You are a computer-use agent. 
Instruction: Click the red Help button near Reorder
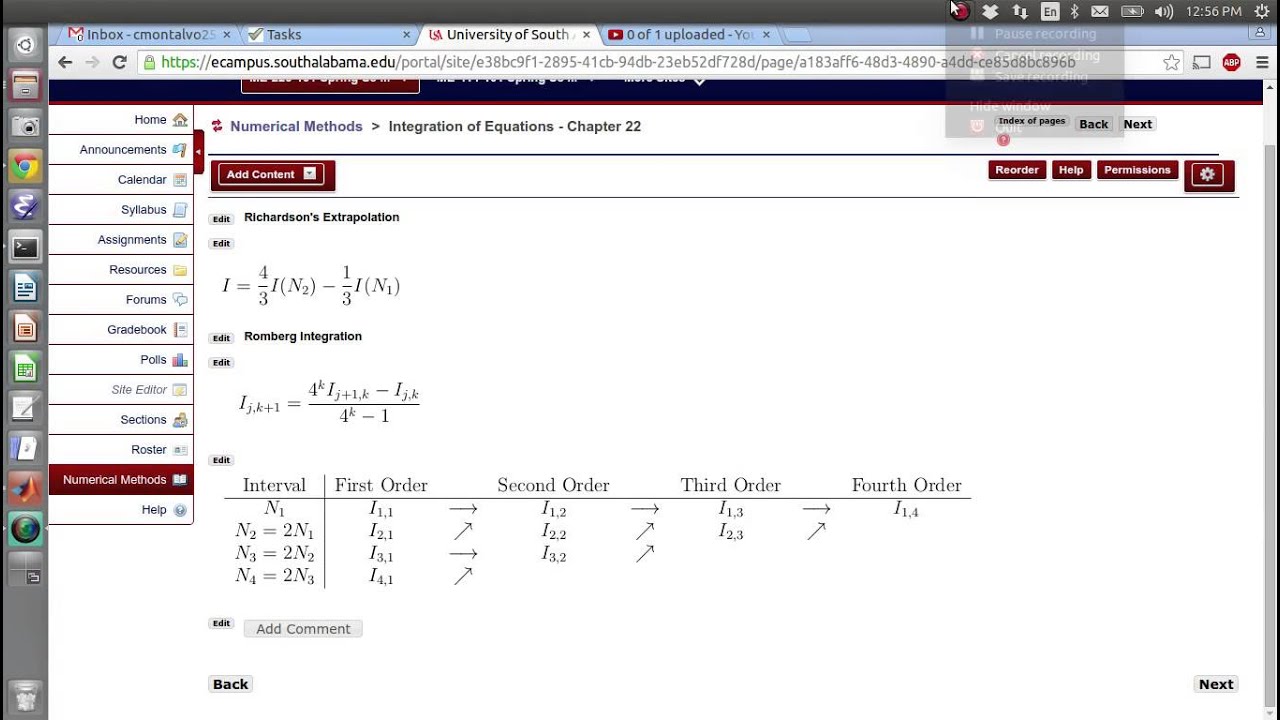tap(1071, 170)
